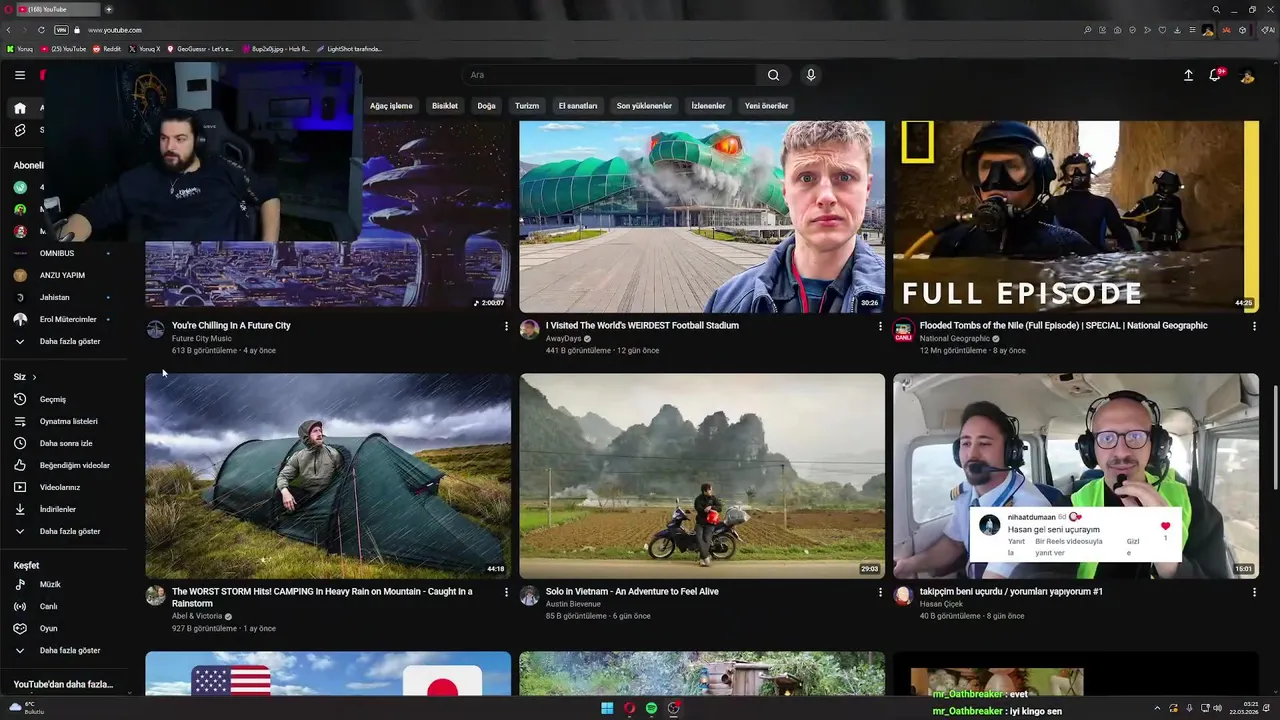This screenshot has height=720, width=1280.
Task: Select the Doğa filter chip
Action: coord(487,106)
